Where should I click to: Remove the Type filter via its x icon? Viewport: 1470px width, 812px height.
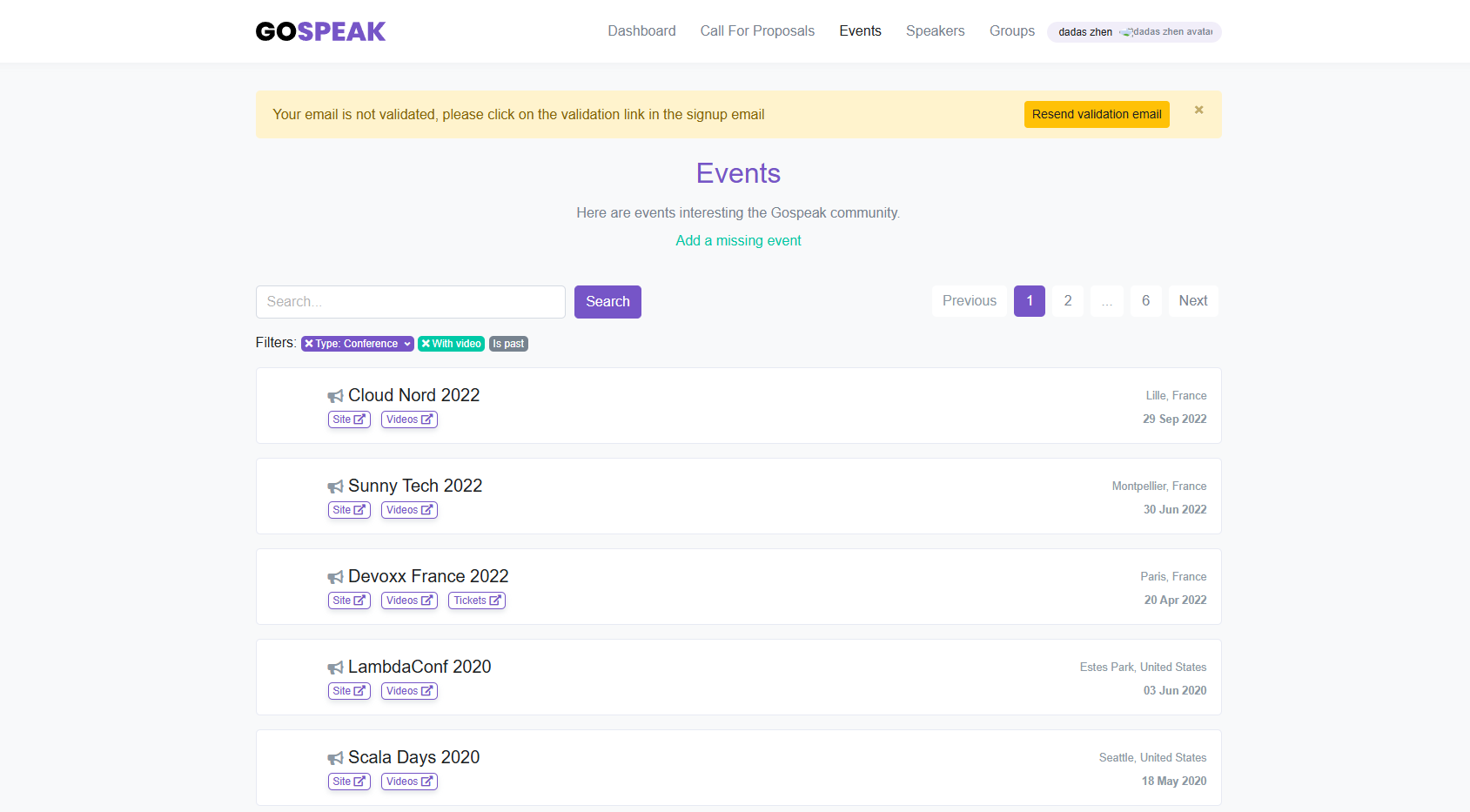pyautogui.click(x=308, y=344)
